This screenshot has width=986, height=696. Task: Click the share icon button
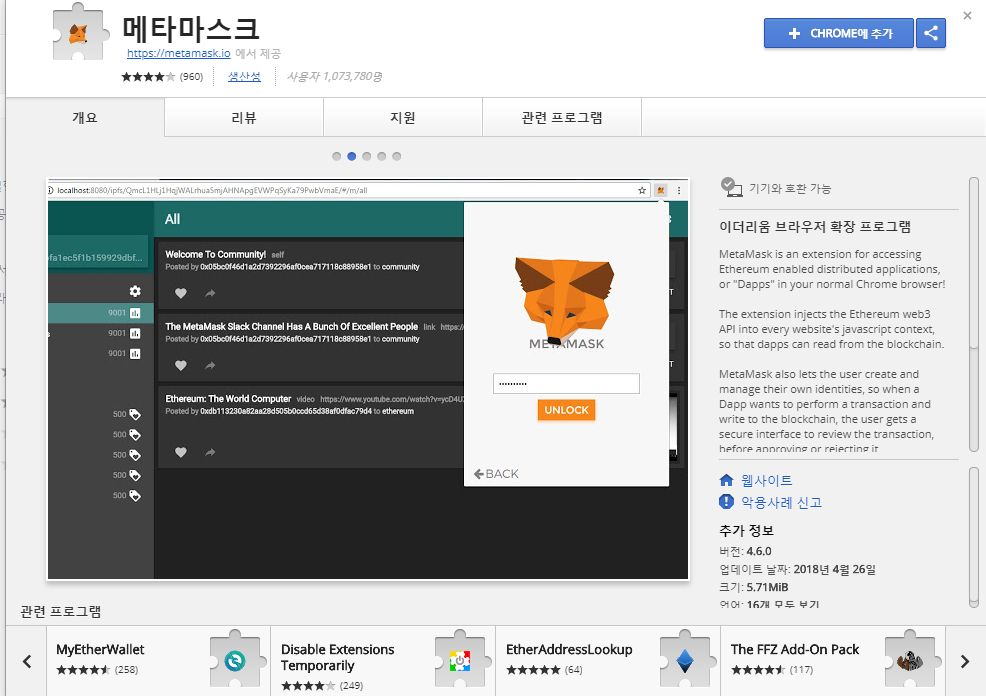coord(931,33)
